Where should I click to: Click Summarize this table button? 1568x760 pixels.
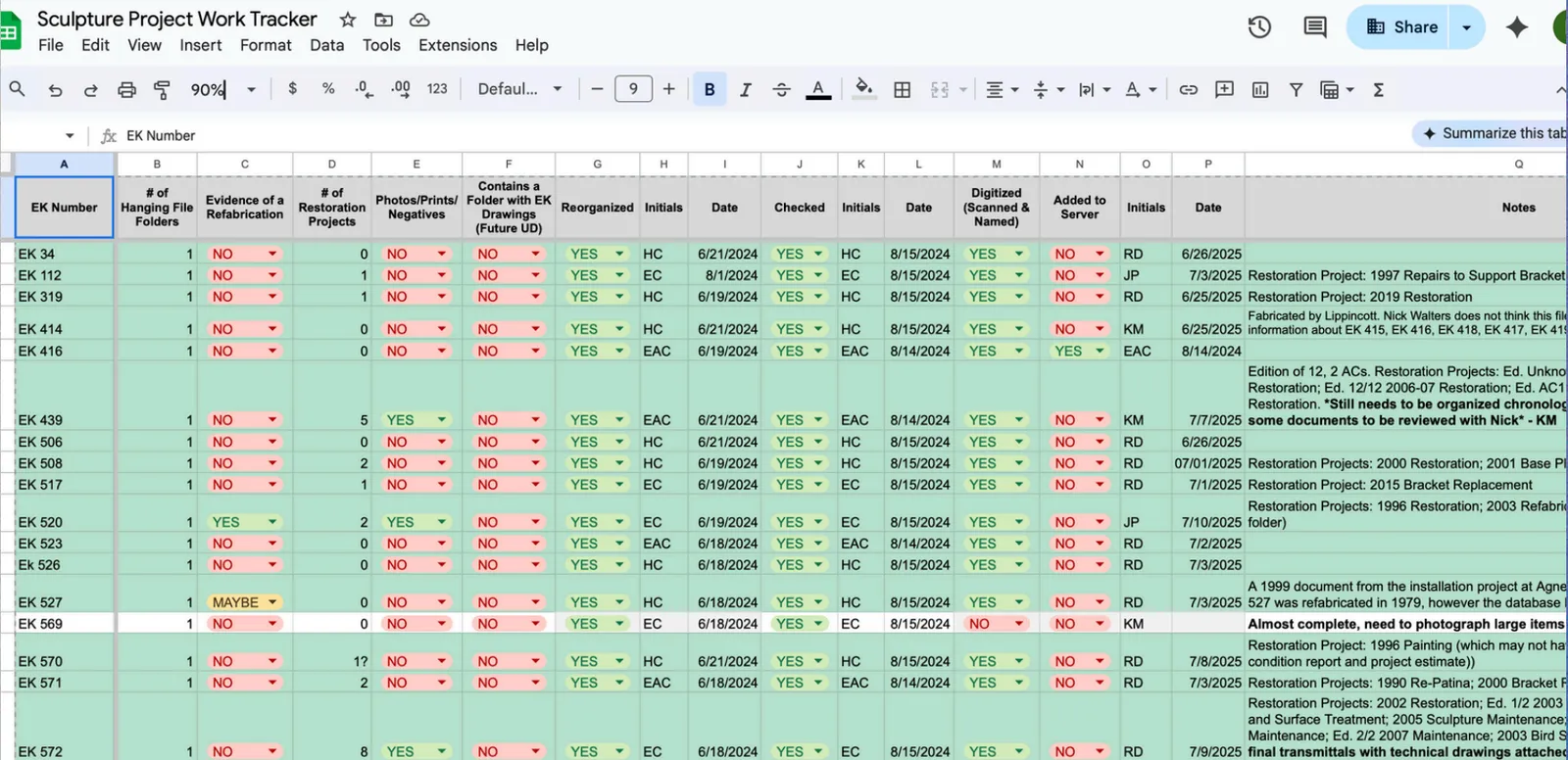[x=1493, y=133]
